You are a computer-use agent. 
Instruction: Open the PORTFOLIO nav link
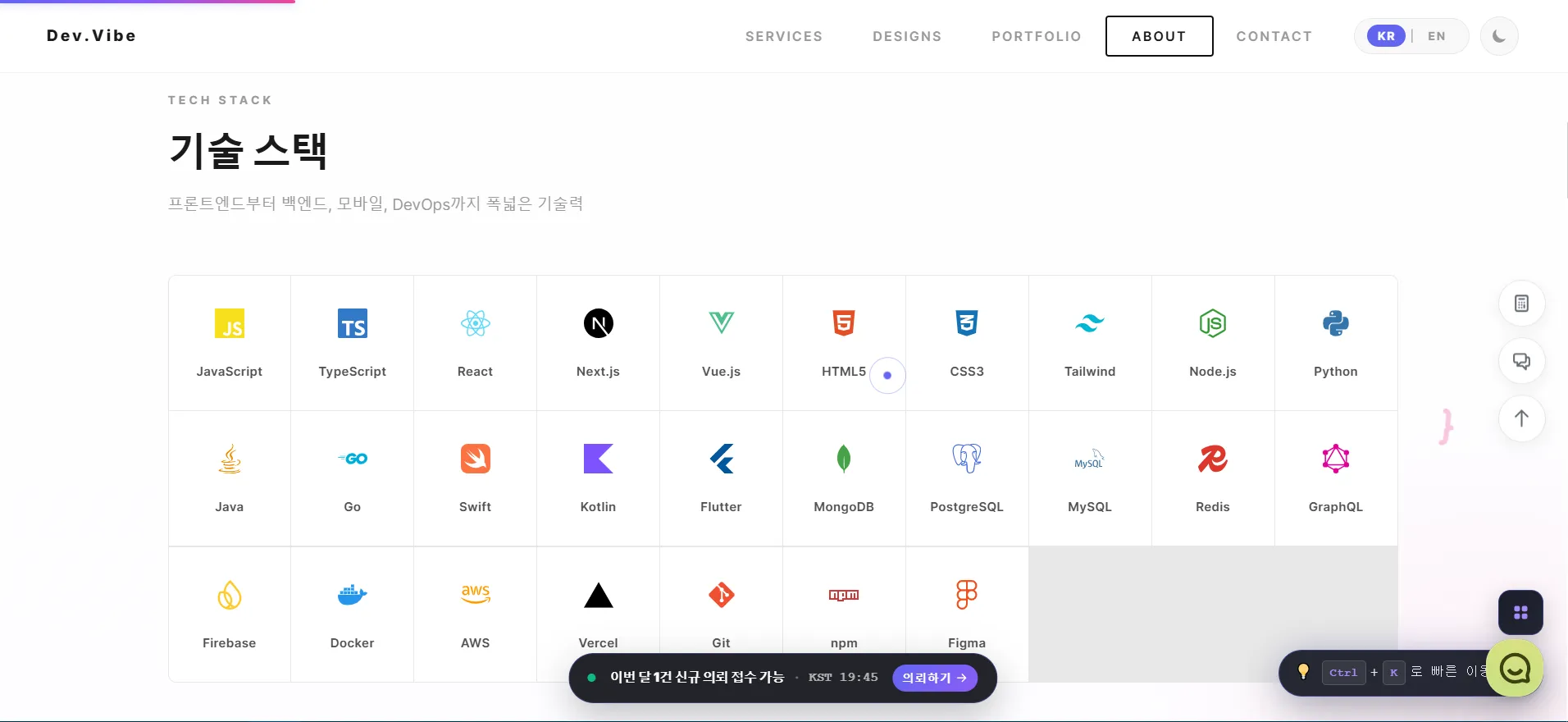coord(1037,36)
